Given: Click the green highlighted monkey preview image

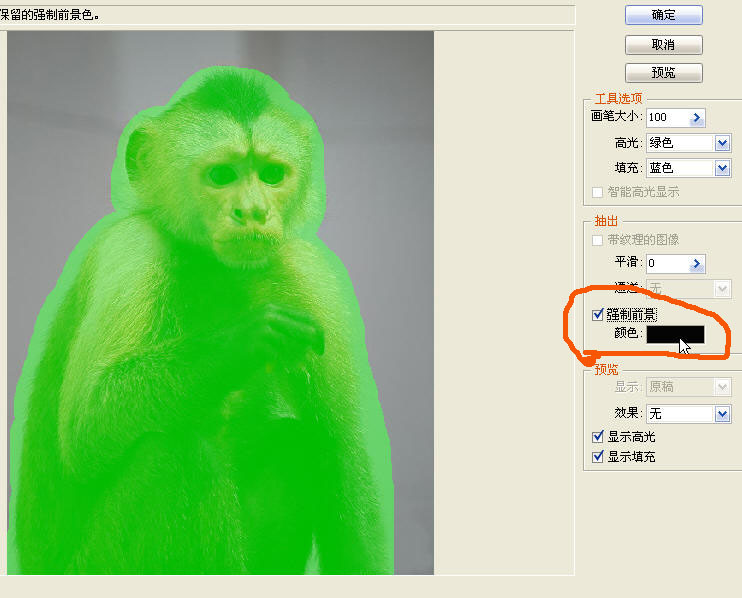Looking at the screenshot, I should tap(221, 303).
